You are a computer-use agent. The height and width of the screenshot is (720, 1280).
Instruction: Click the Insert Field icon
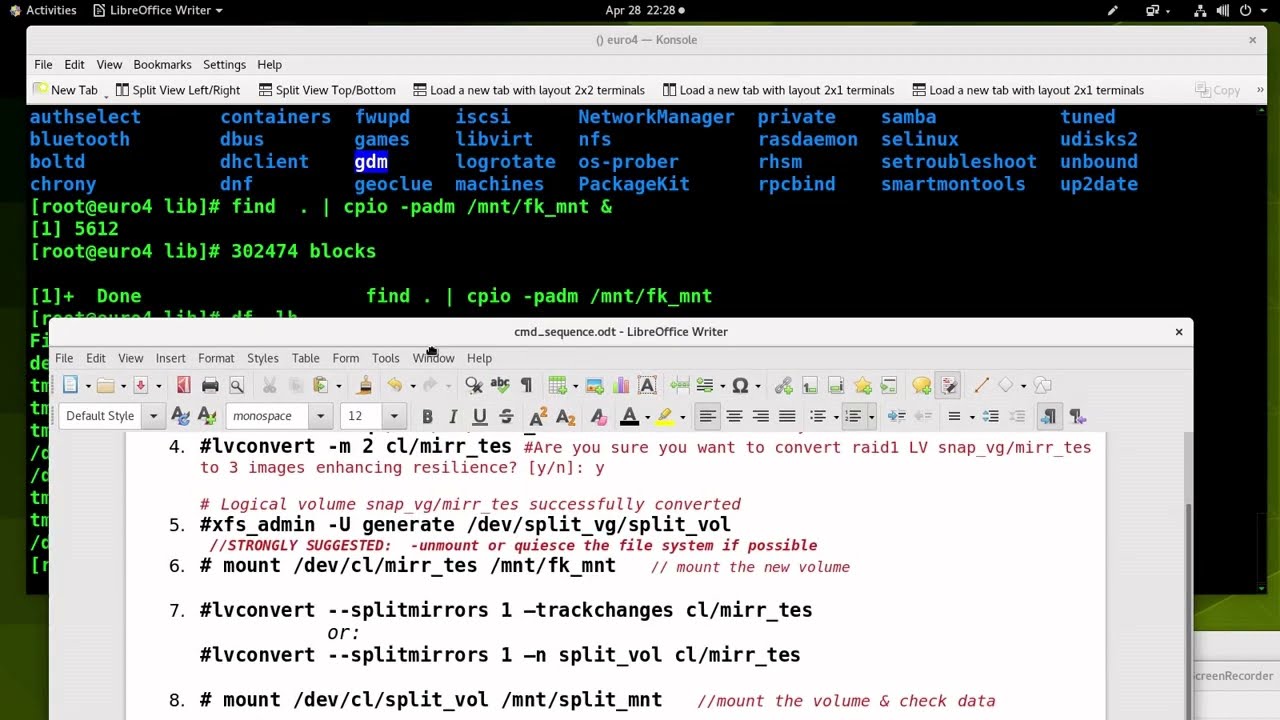pyautogui.click(x=705, y=385)
